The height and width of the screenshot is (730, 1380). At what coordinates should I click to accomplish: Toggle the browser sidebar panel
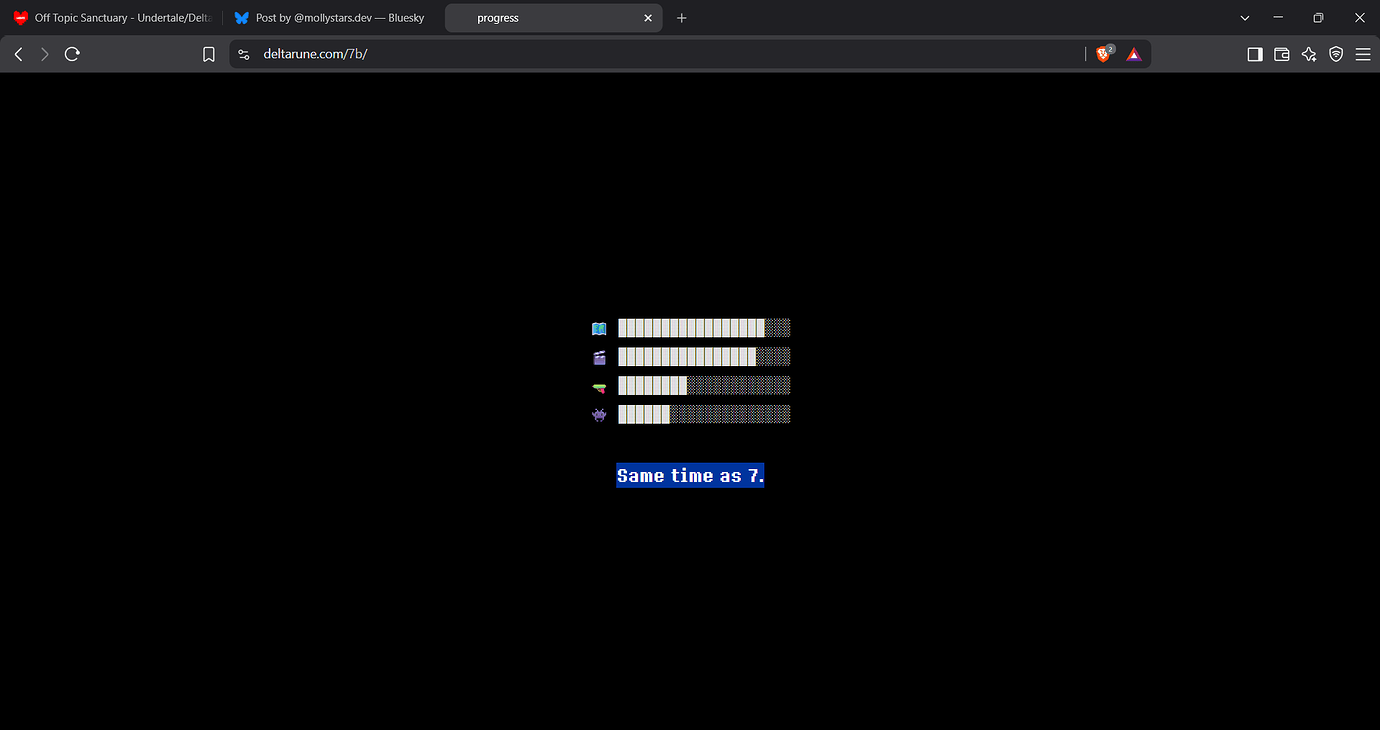1255,55
